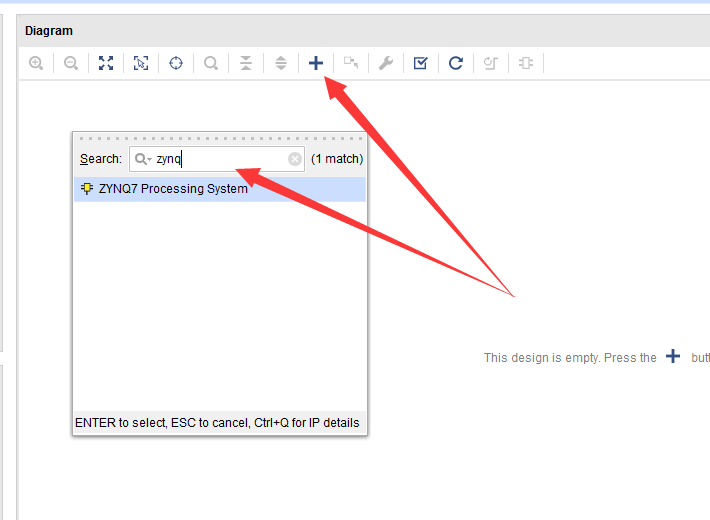Click the Zoom Fit icon
Screen dimensions: 710x520
(106, 63)
